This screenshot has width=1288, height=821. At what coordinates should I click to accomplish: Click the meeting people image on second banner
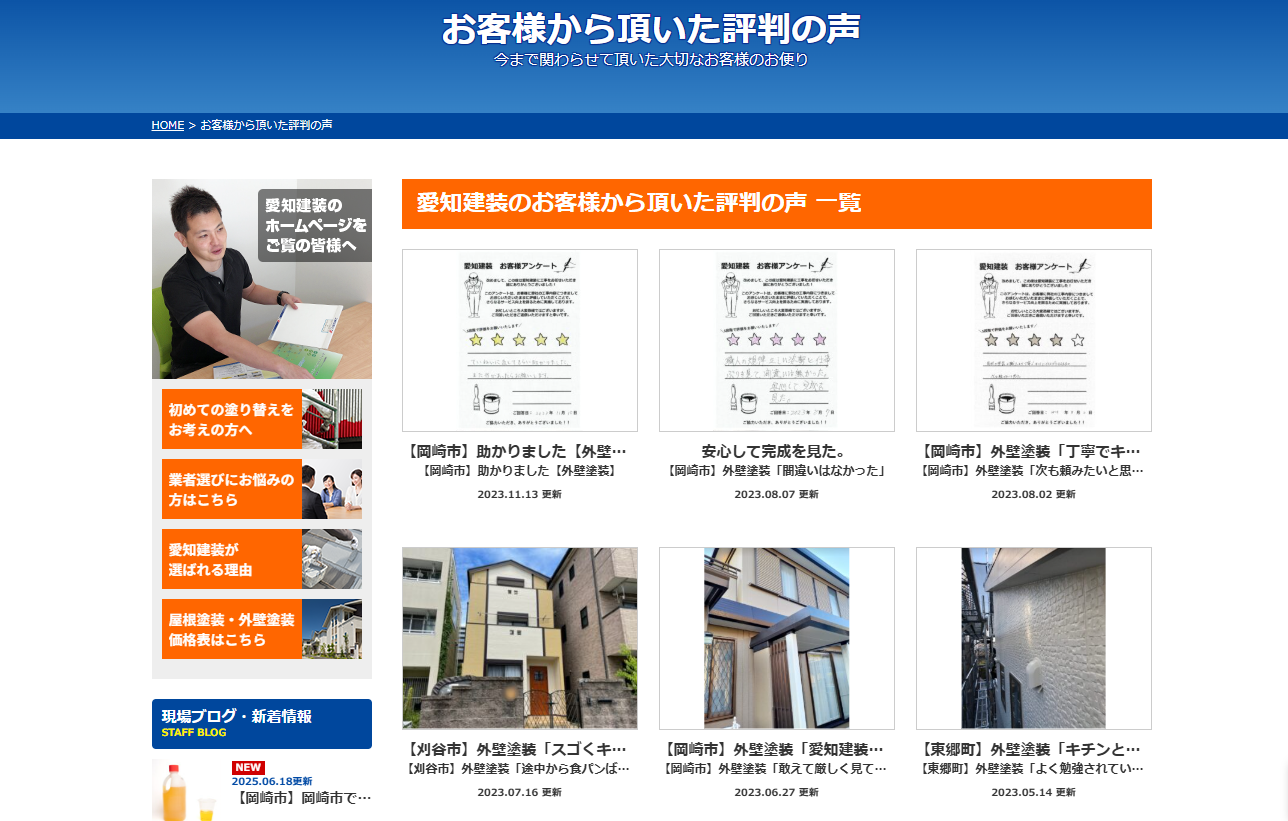pos(332,489)
